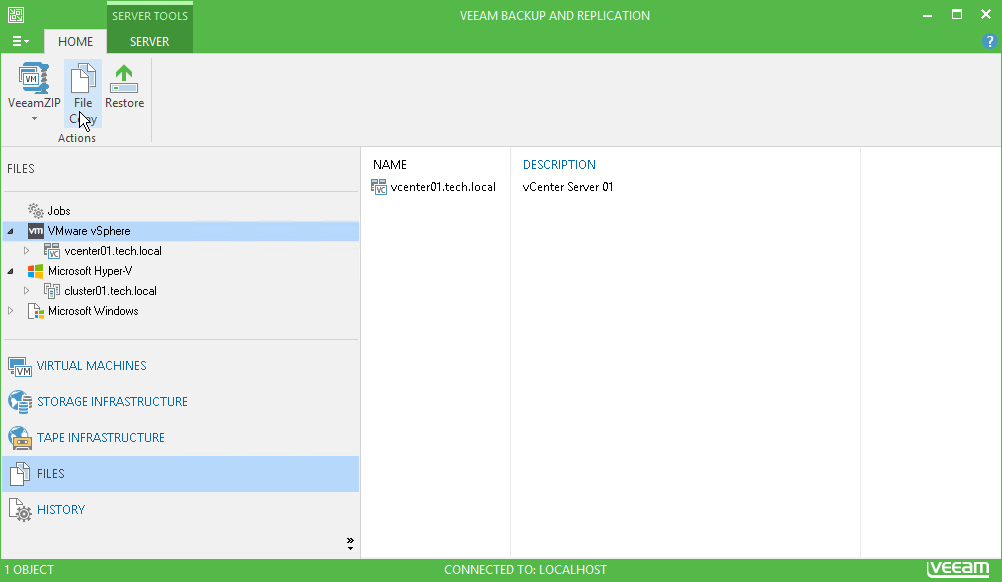Screen dimensions: 1002x582
Task: Click the Jobs gear icon
Action: coord(36,210)
